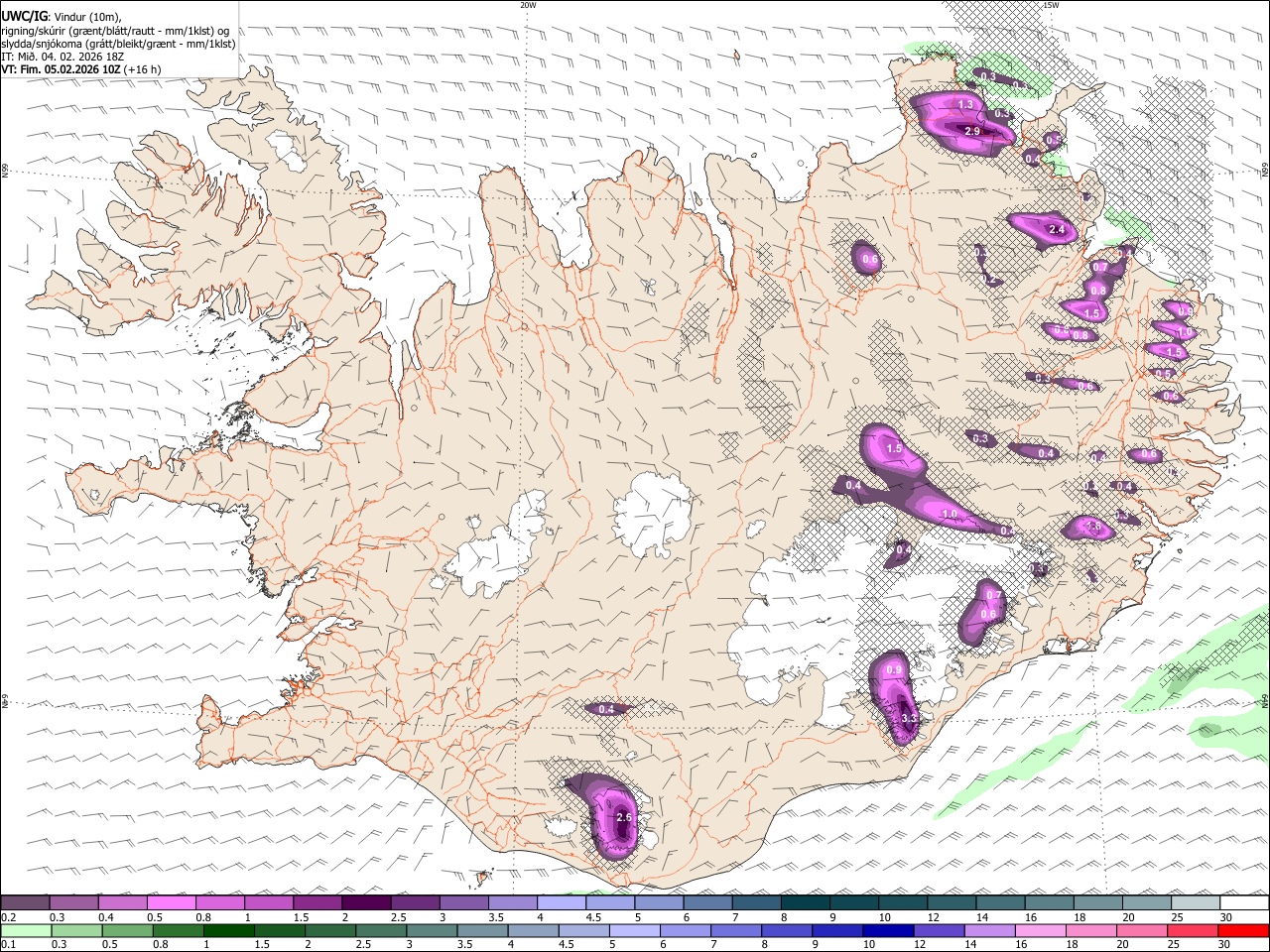The height and width of the screenshot is (952, 1270).
Task: Click the 'VT: Fim. 05.02.2026 10Z (+16 h)' valid time
Action: (x=80, y=69)
